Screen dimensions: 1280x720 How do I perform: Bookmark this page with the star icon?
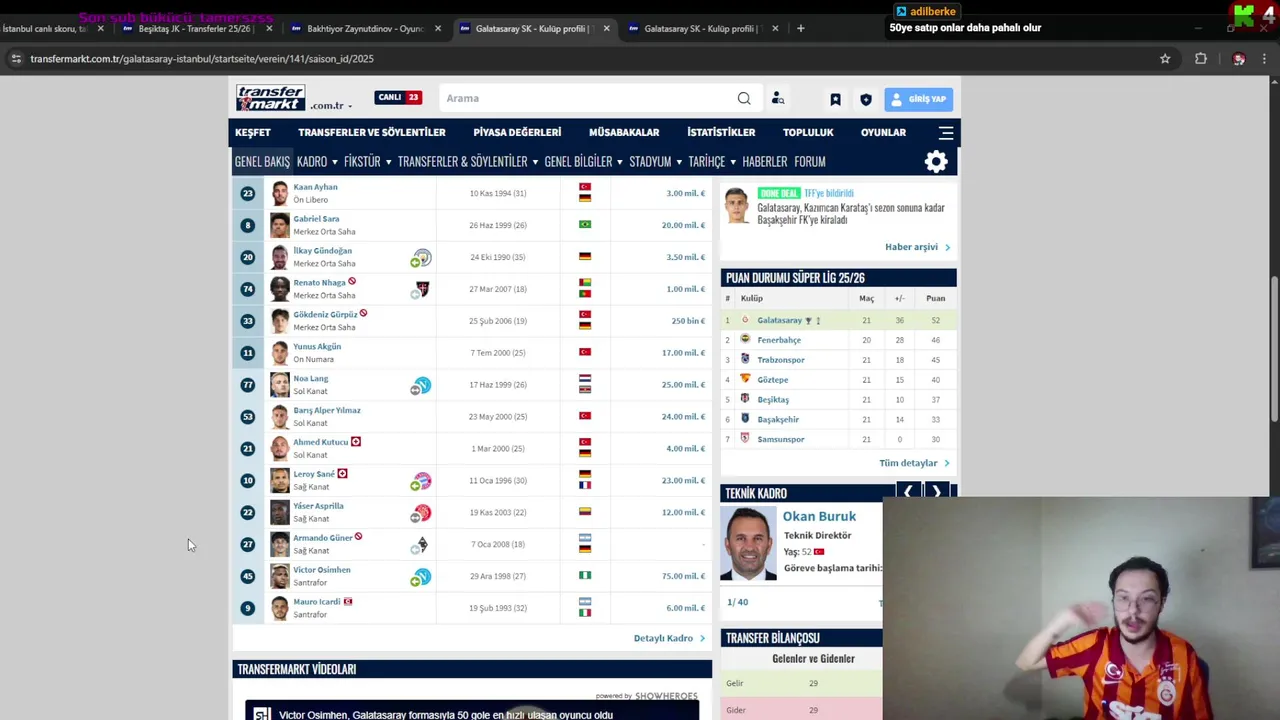tap(1165, 59)
